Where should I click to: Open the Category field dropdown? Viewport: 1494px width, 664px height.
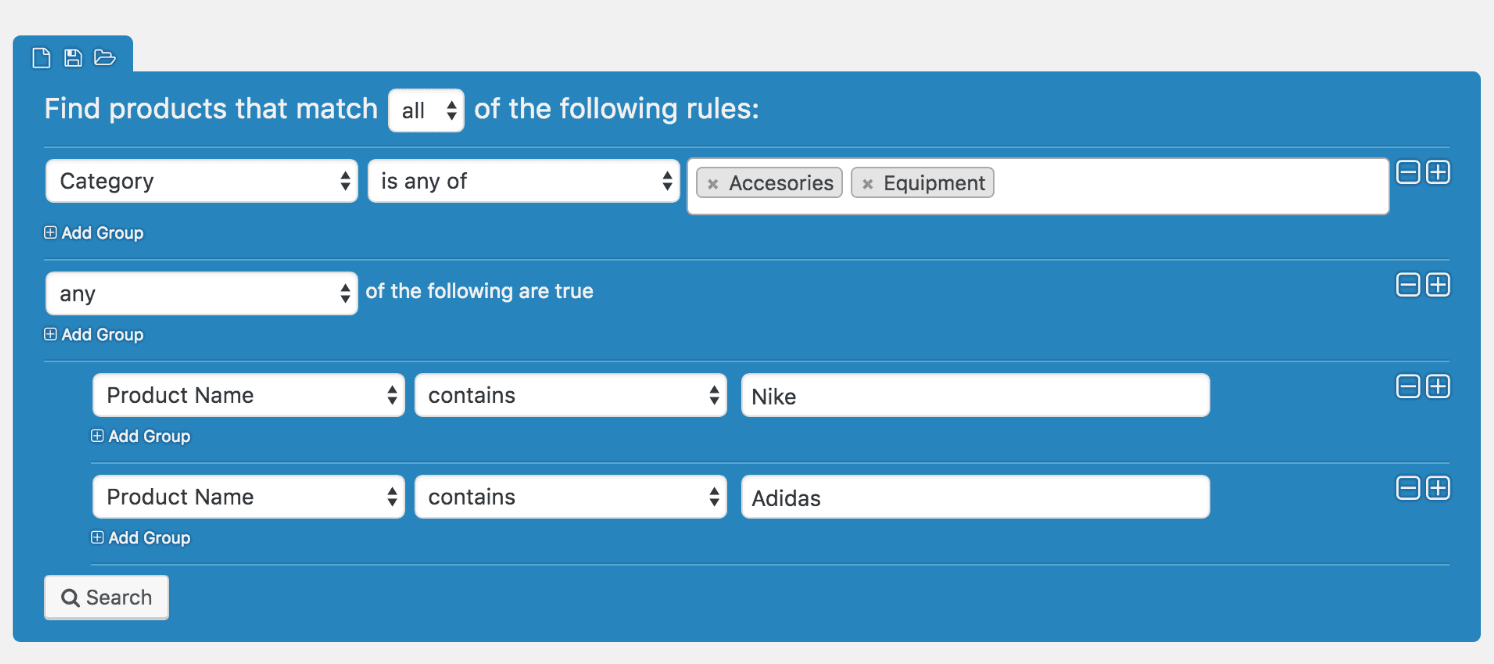coord(202,181)
